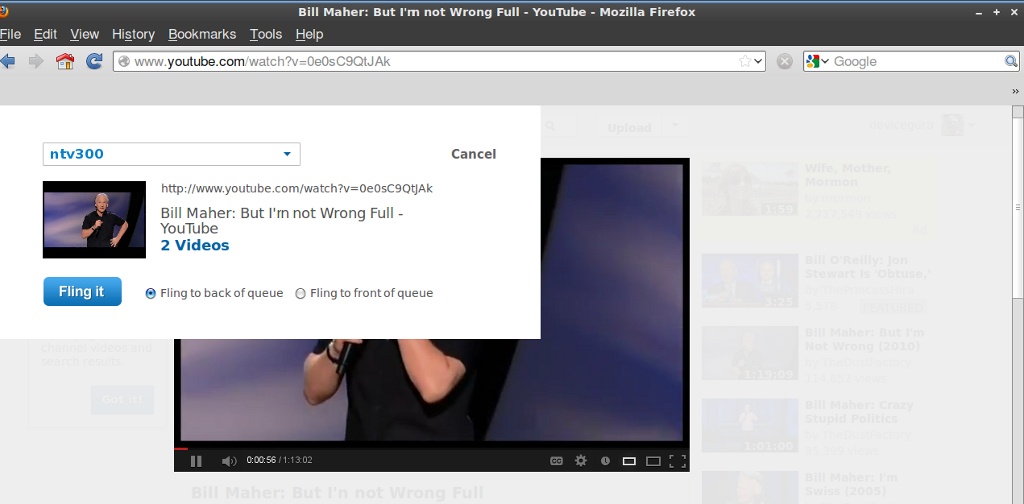Open the URL bar history dropdown arrow

759,62
